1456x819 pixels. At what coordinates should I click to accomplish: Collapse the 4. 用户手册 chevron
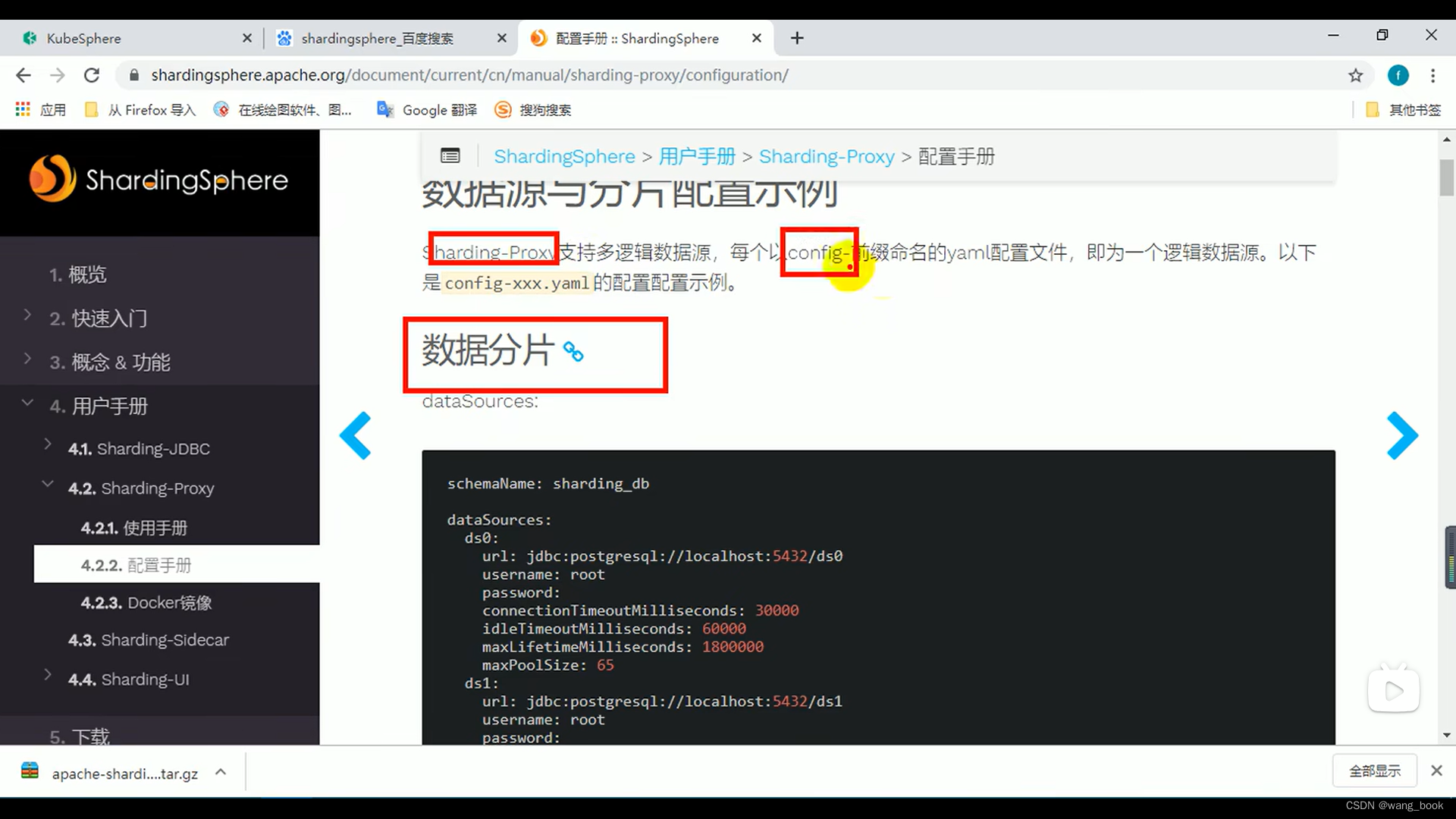(27, 403)
